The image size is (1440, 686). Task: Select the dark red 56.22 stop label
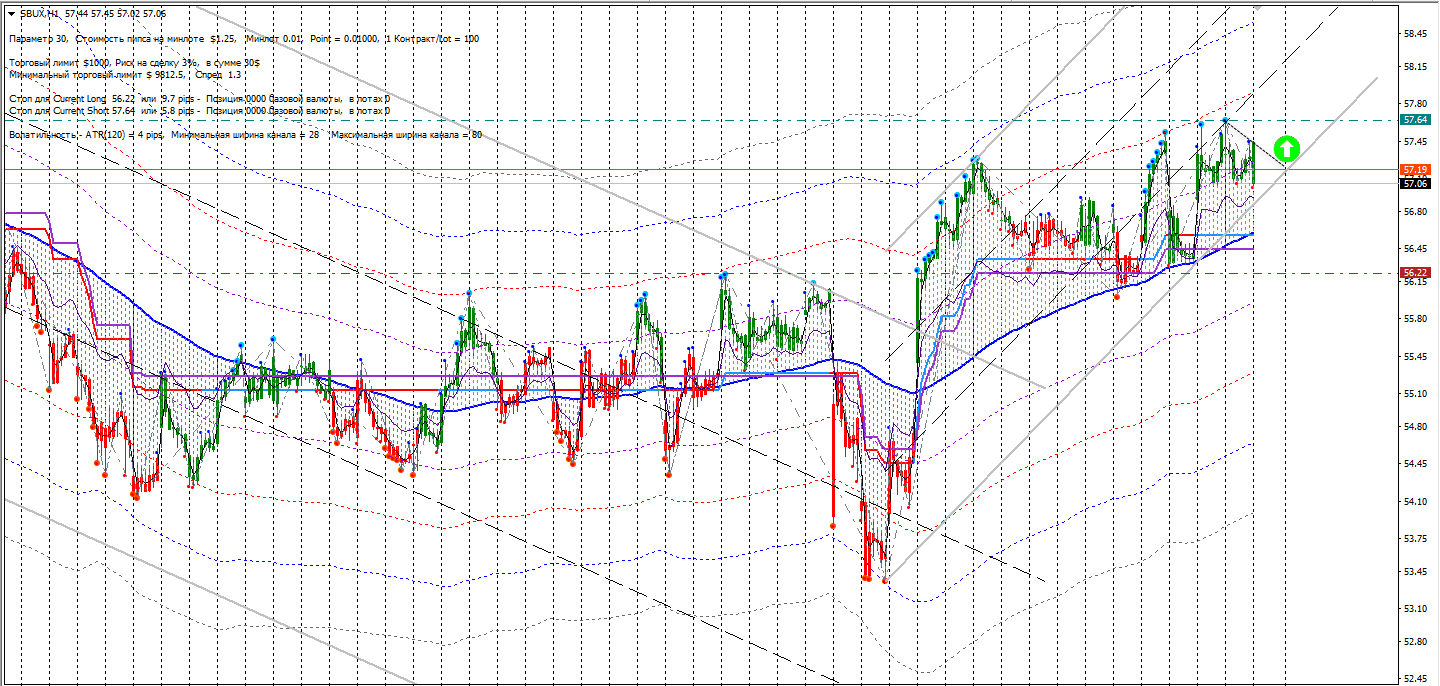pyautogui.click(x=1415, y=272)
